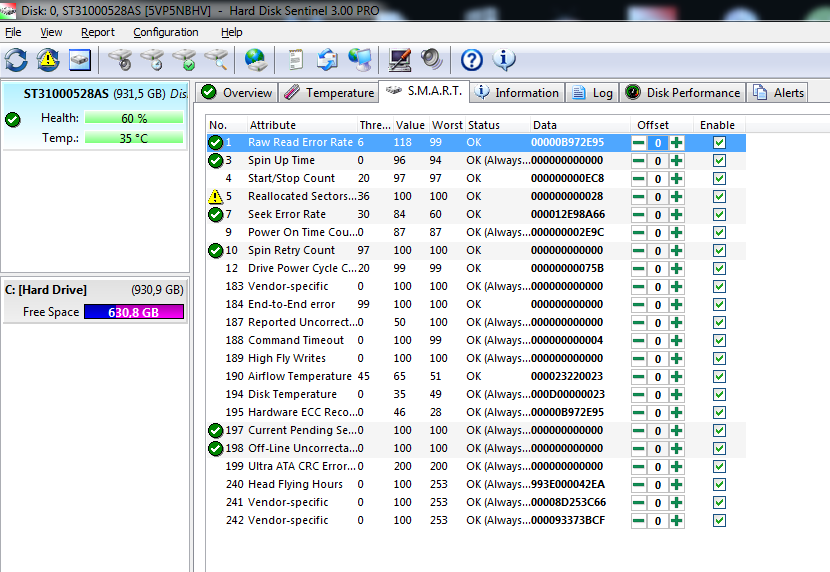Open the disk alert warning toolbar icon

[x=48, y=60]
